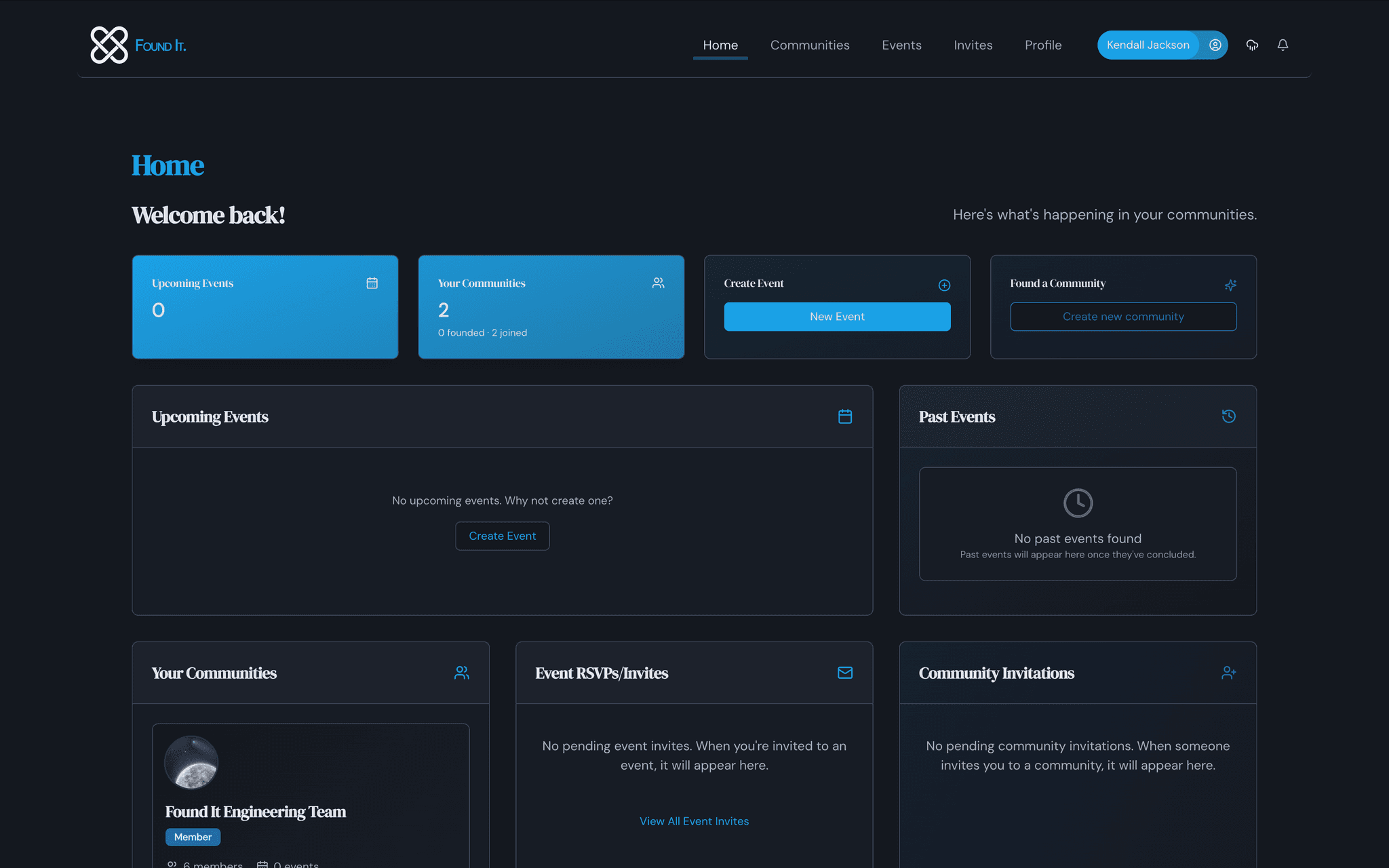Click add-user icon in Community Invitations header
The image size is (1389, 868).
[1228, 673]
